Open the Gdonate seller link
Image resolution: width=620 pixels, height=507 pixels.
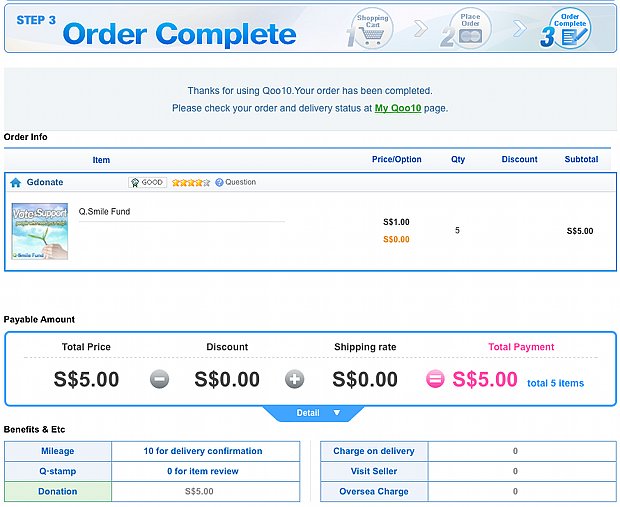45,182
